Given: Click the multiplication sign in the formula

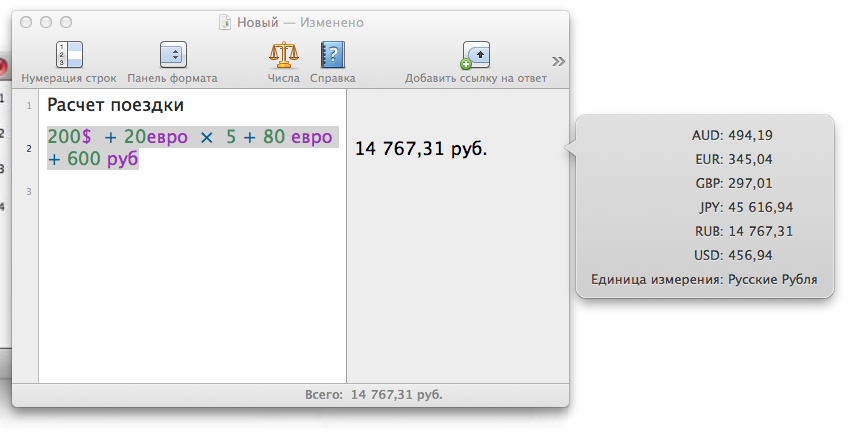Looking at the screenshot, I should coord(206,138).
